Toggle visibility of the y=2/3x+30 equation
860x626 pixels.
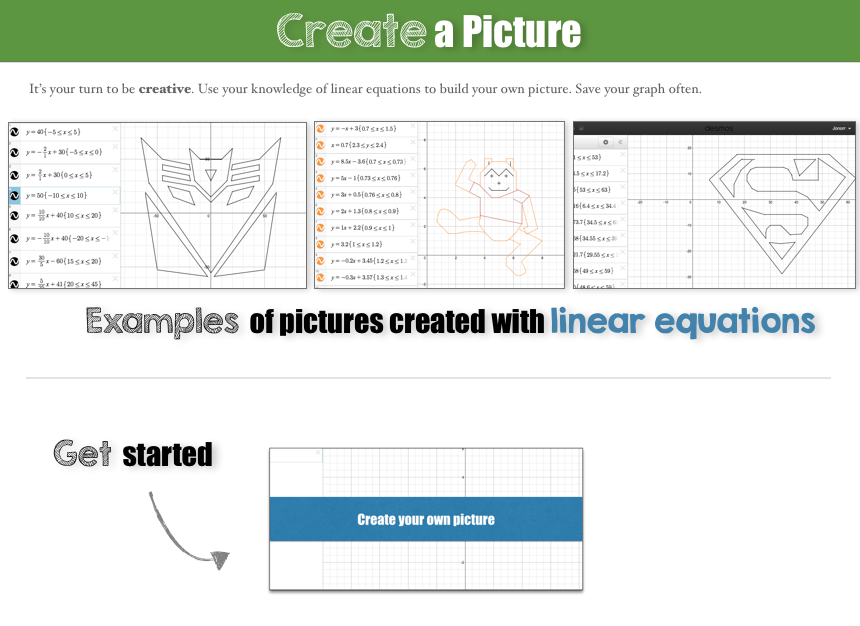[14, 174]
